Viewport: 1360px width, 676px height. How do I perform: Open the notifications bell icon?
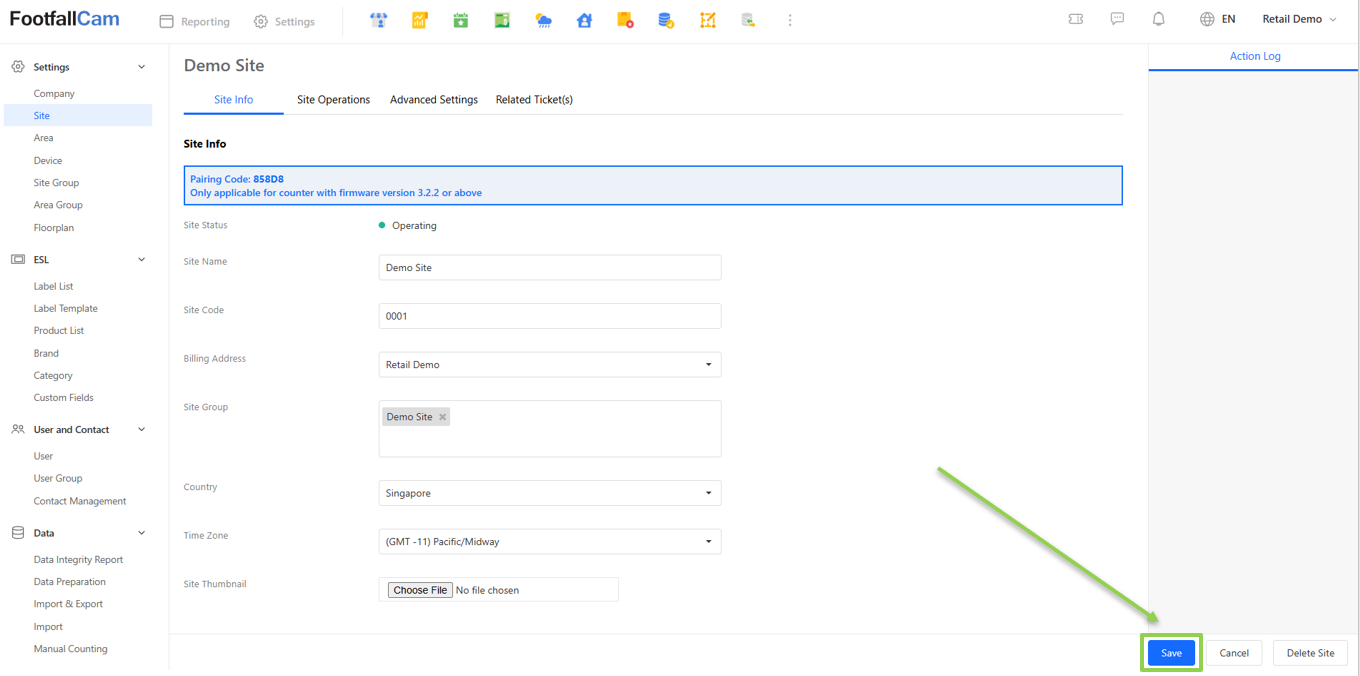[1159, 19]
